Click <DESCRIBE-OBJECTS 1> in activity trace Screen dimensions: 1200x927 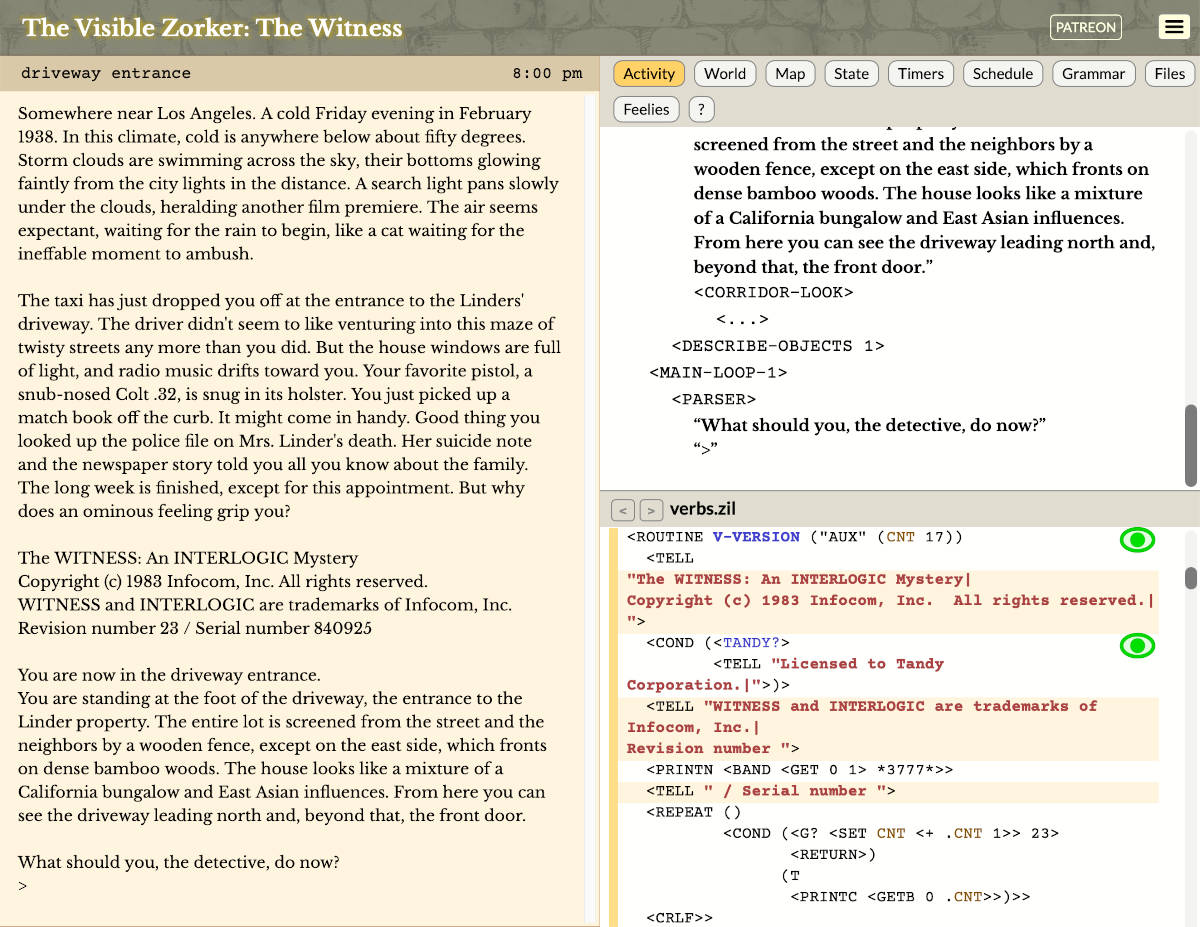[x=778, y=346]
